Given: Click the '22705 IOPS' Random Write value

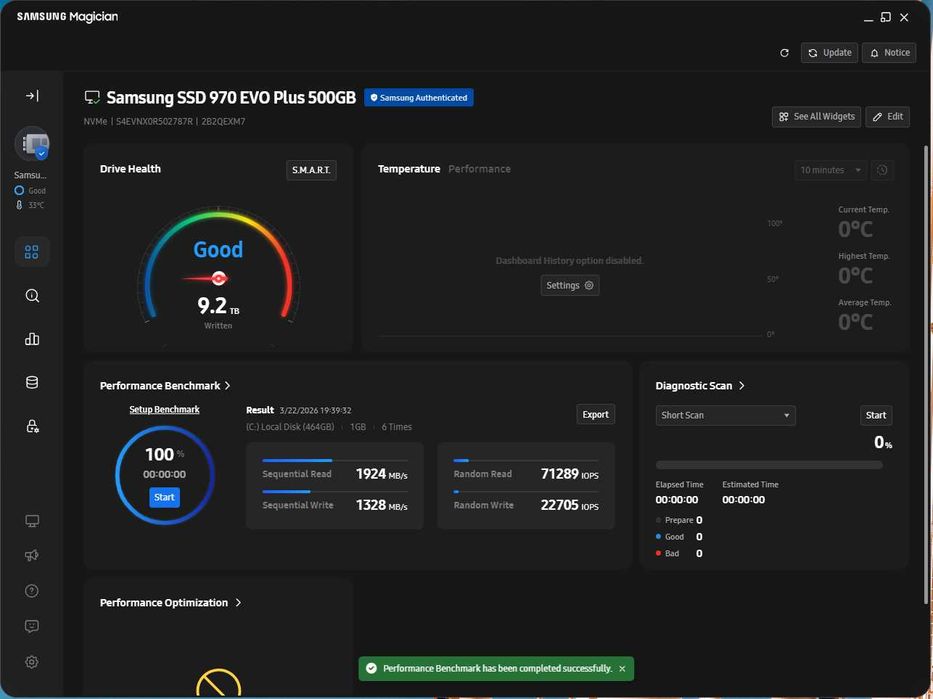Looking at the screenshot, I should tap(569, 505).
